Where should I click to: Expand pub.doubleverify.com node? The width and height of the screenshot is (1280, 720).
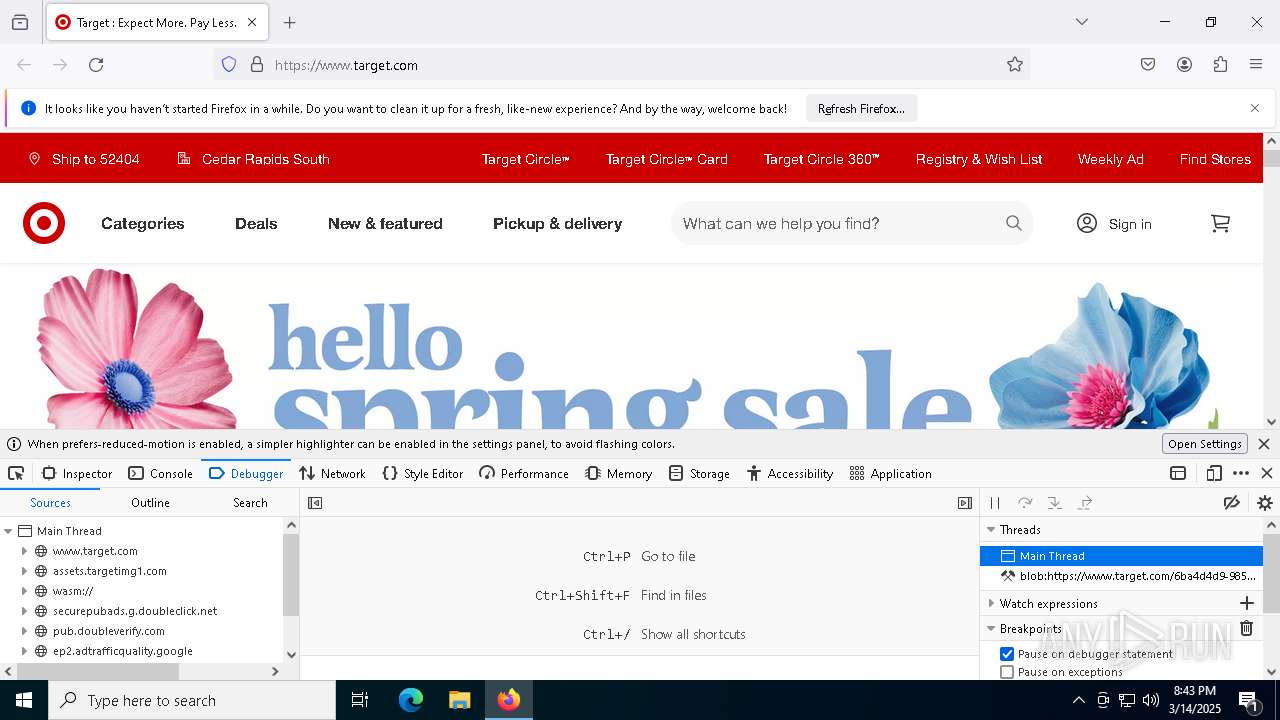point(24,631)
